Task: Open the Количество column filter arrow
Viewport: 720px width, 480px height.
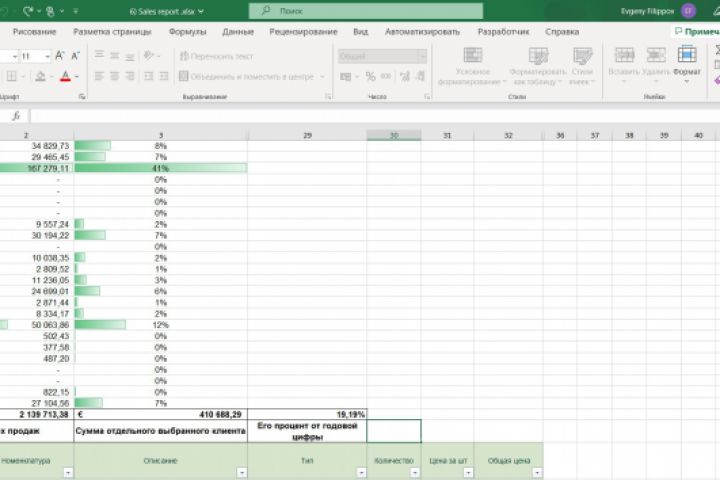Action: pyautogui.click(x=415, y=472)
